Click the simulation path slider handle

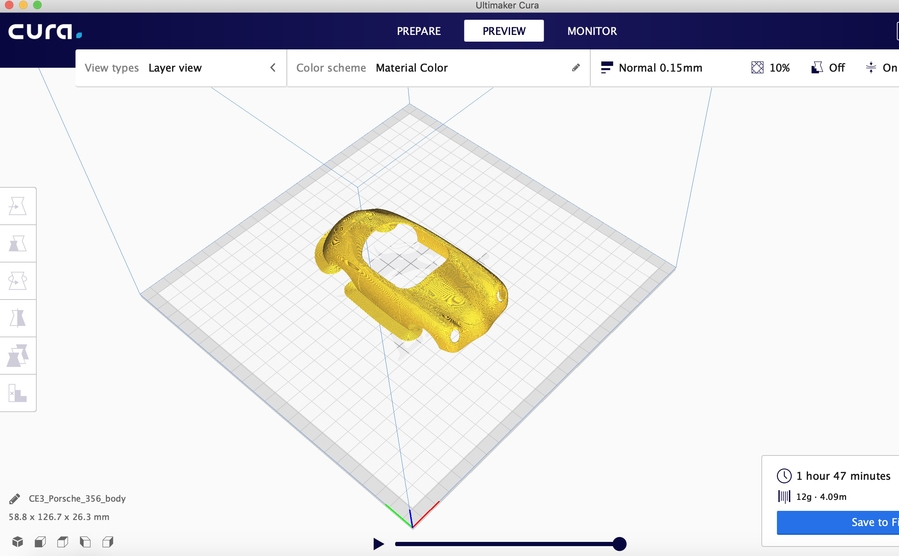point(619,544)
